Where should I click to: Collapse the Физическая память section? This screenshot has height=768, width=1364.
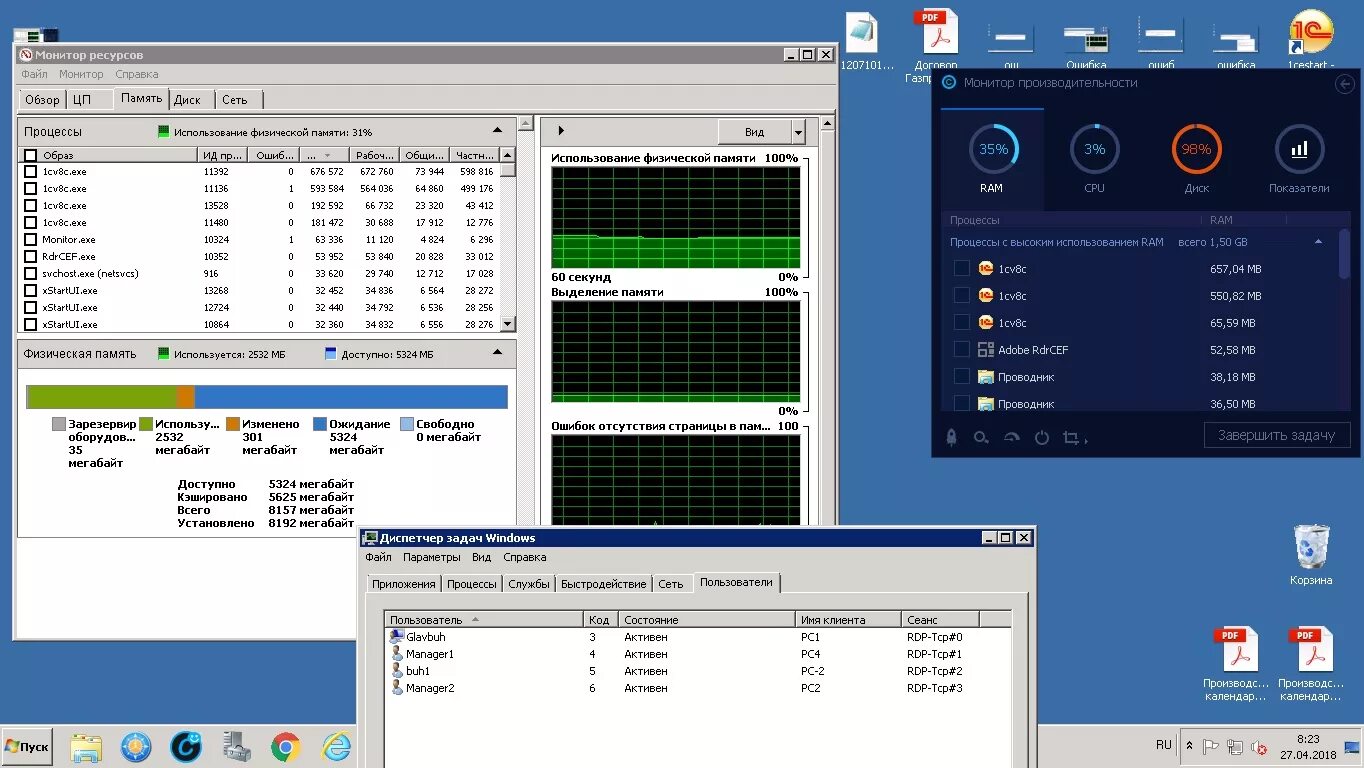point(498,353)
